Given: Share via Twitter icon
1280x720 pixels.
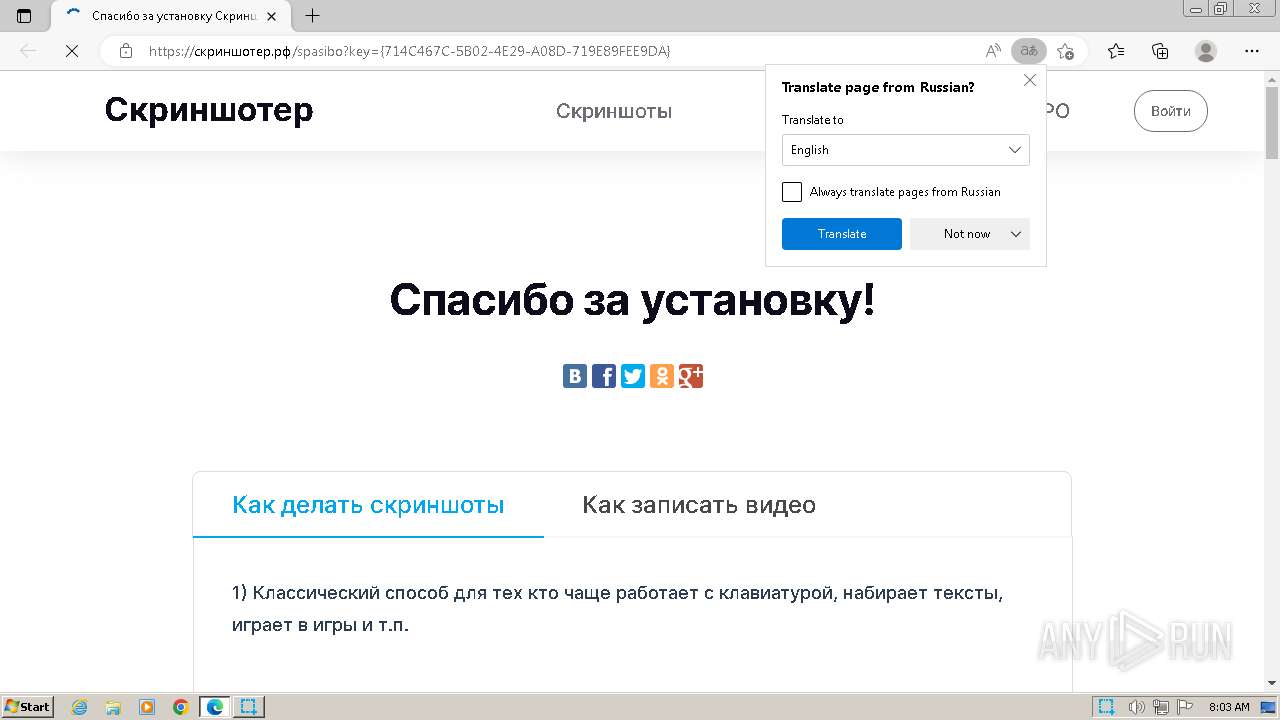Looking at the screenshot, I should coord(633,376).
